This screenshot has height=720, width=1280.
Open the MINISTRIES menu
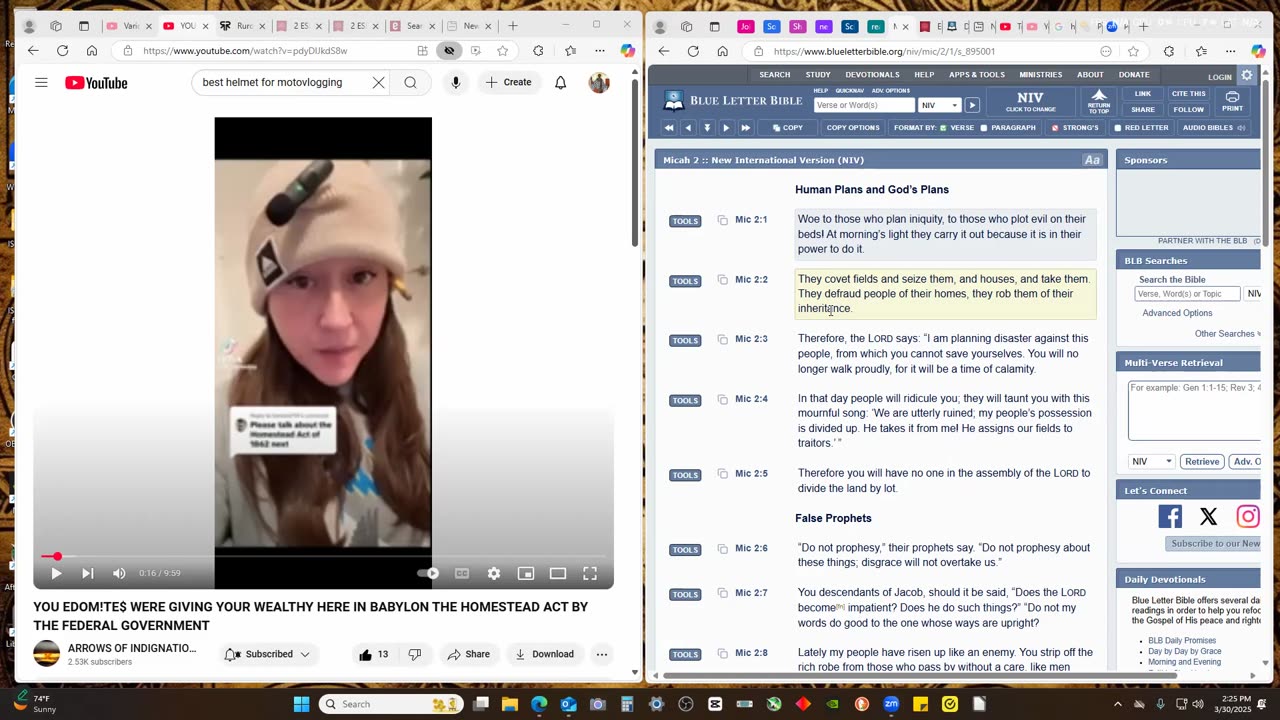(x=1041, y=74)
